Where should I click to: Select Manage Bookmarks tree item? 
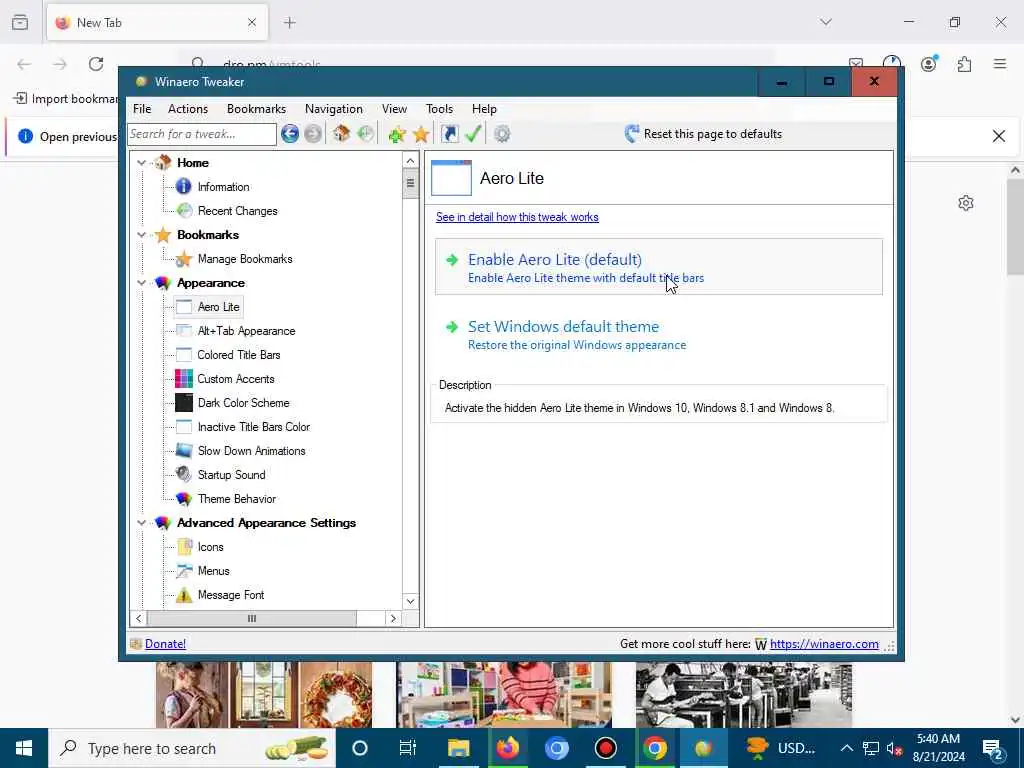[245, 259]
